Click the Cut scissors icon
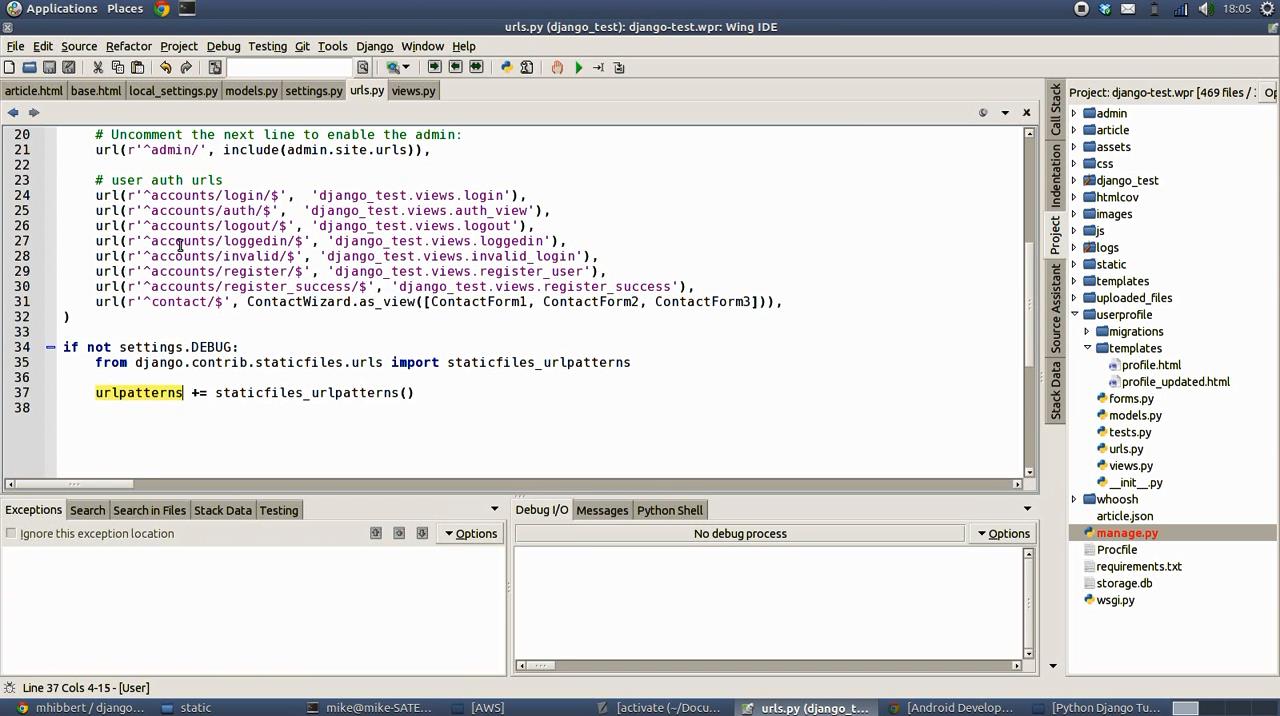1280x716 pixels. click(98, 67)
